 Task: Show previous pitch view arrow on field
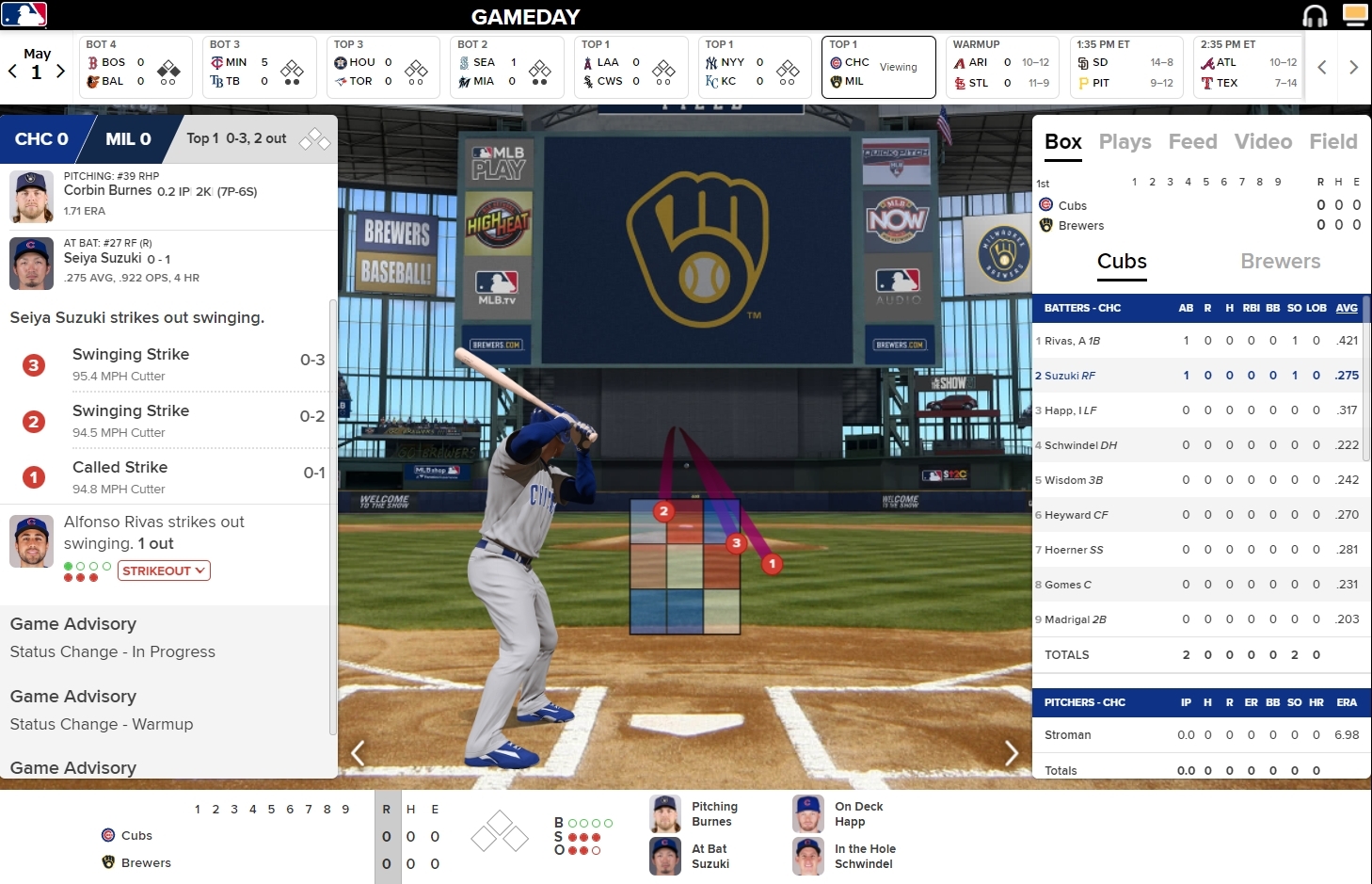(358, 752)
